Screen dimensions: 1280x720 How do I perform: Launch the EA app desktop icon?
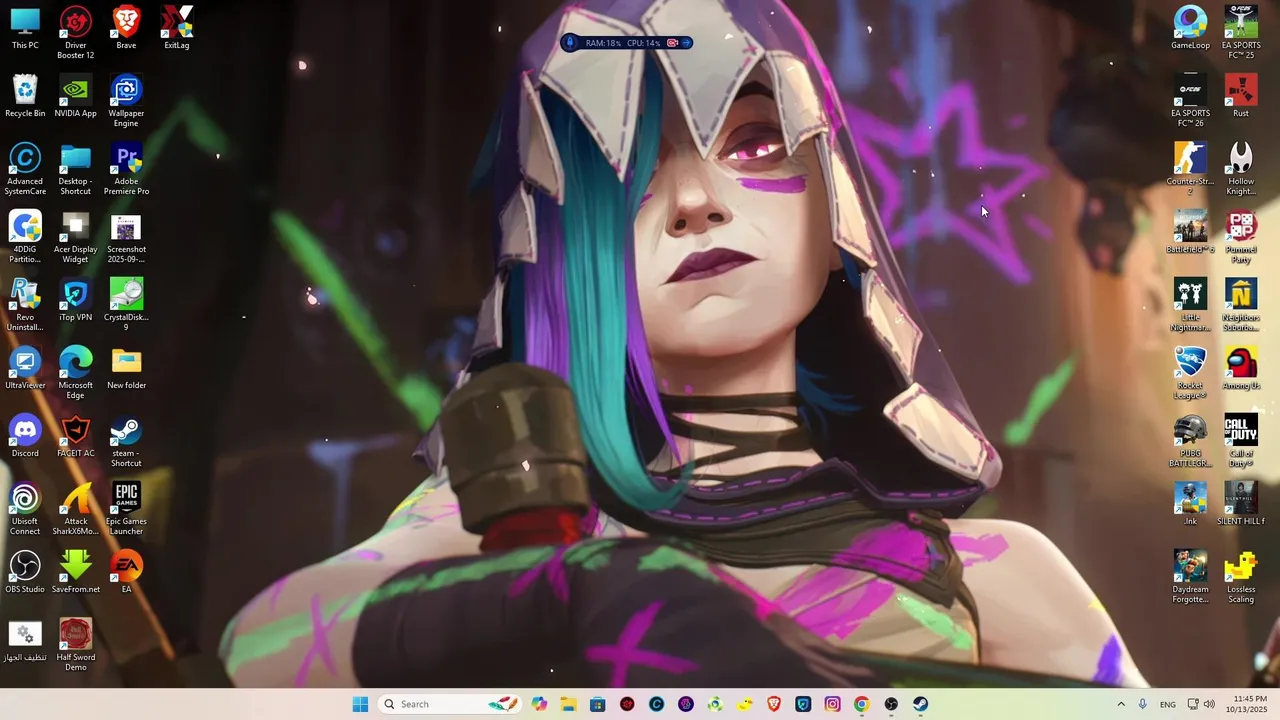tap(126, 572)
